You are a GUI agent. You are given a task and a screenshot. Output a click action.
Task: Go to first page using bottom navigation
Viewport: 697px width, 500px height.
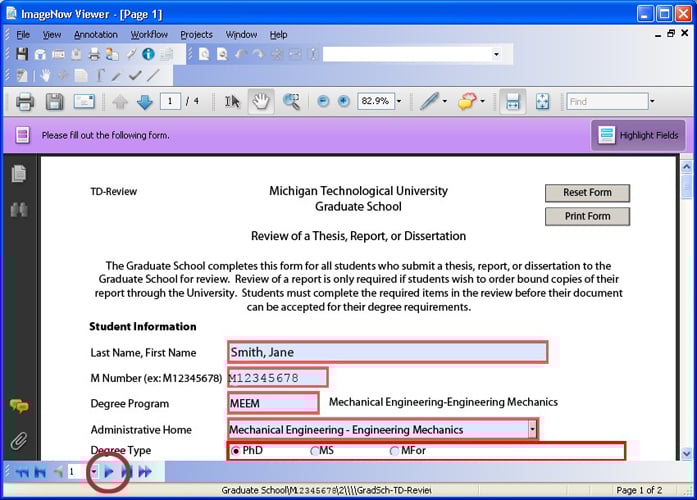tap(40, 472)
